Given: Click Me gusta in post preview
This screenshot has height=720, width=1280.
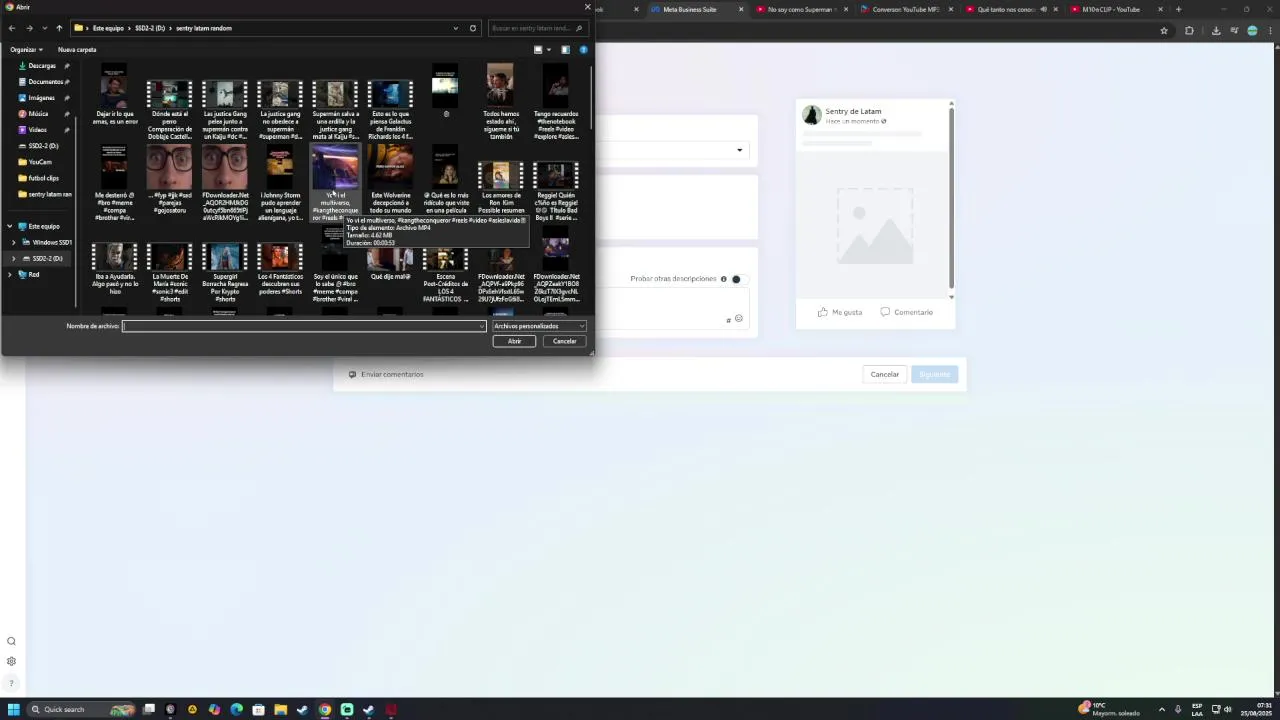Looking at the screenshot, I should pyautogui.click(x=840, y=312).
